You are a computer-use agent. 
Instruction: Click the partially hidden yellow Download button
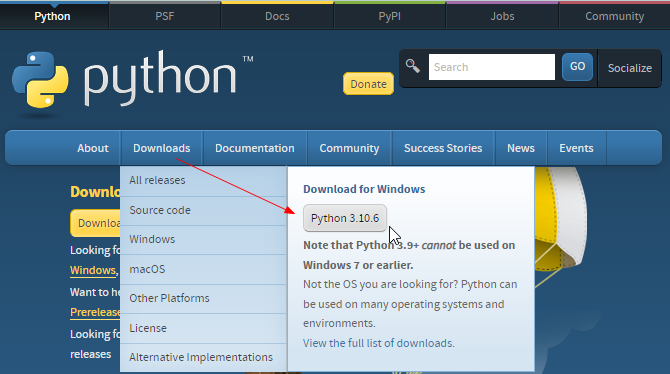click(x=96, y=223)
